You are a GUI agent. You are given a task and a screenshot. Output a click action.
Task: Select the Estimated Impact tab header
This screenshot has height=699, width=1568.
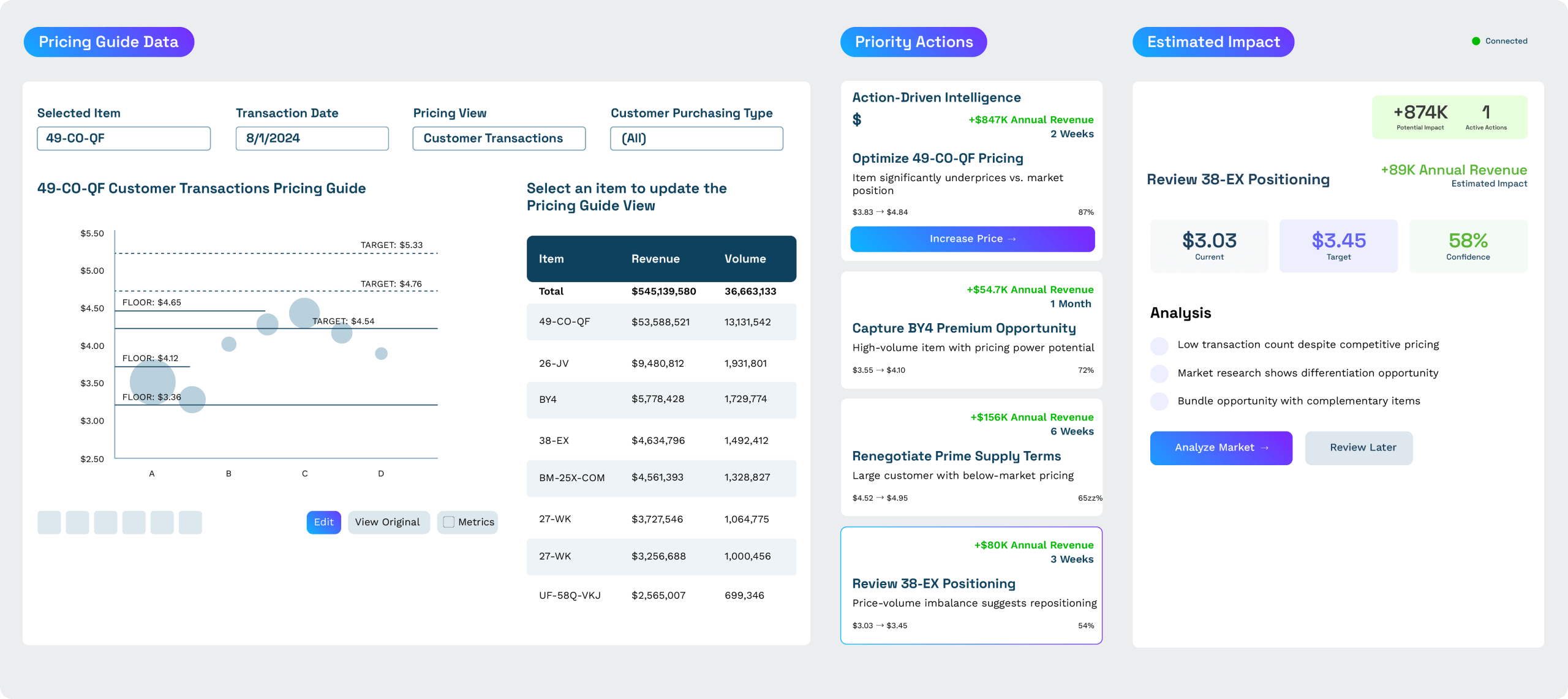tap(1213, 42)
